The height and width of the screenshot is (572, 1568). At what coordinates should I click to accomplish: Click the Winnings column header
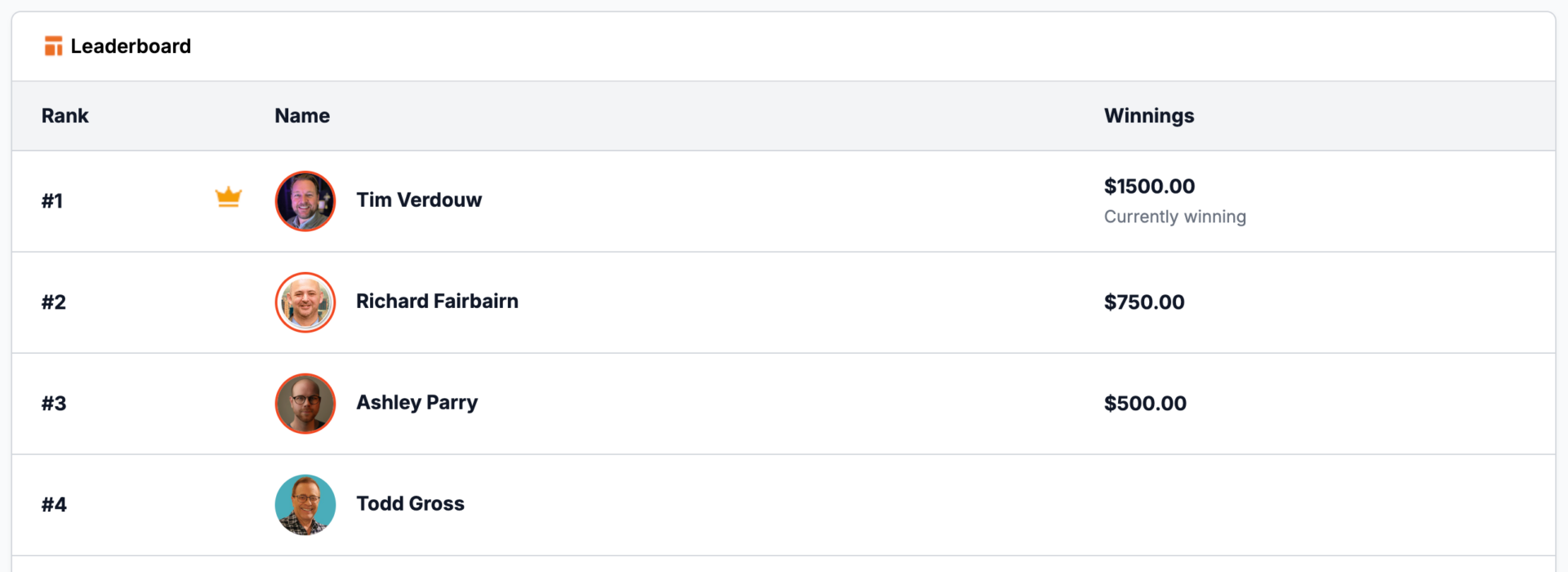(x=1149, y=116)
